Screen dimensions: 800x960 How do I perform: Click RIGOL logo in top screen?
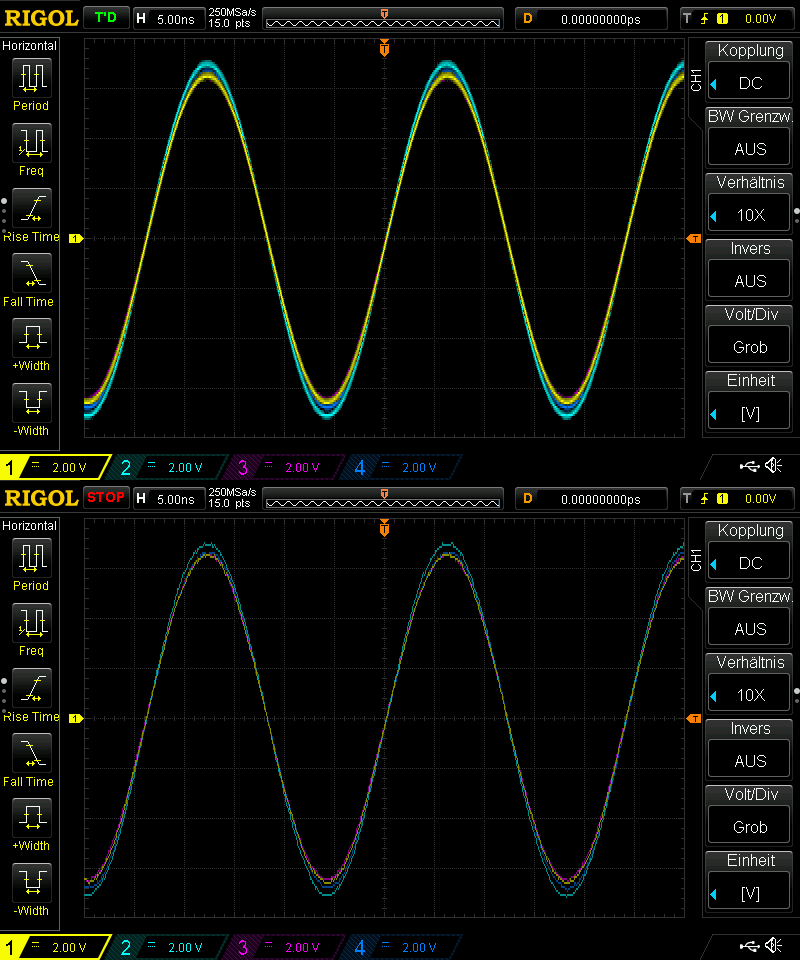(41, 18)
